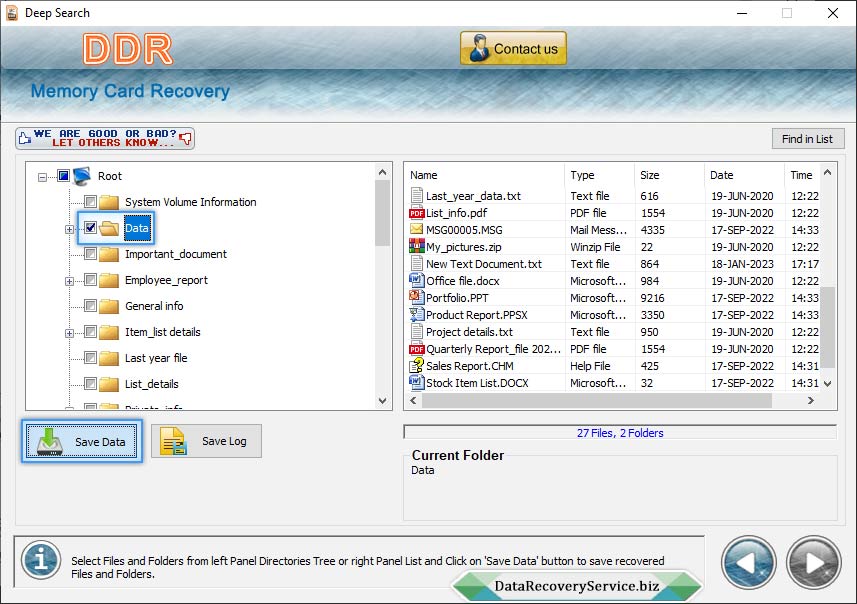
Task: Click the Employee_report folder icon
Action: point(109,280)
